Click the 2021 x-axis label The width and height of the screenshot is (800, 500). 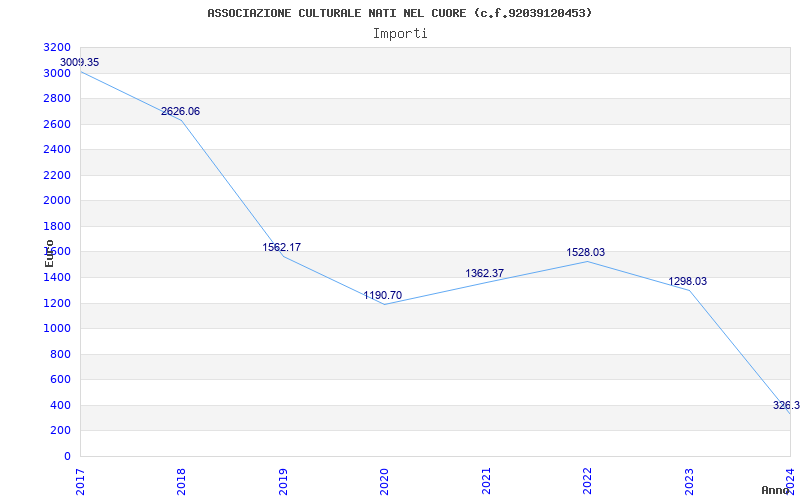point(486,481)
